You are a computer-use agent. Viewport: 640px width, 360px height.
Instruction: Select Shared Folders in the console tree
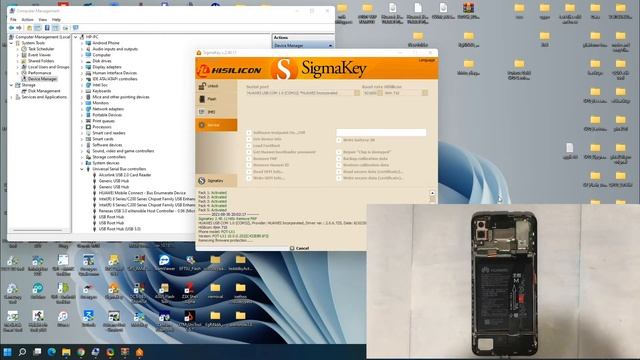point(41,61)
